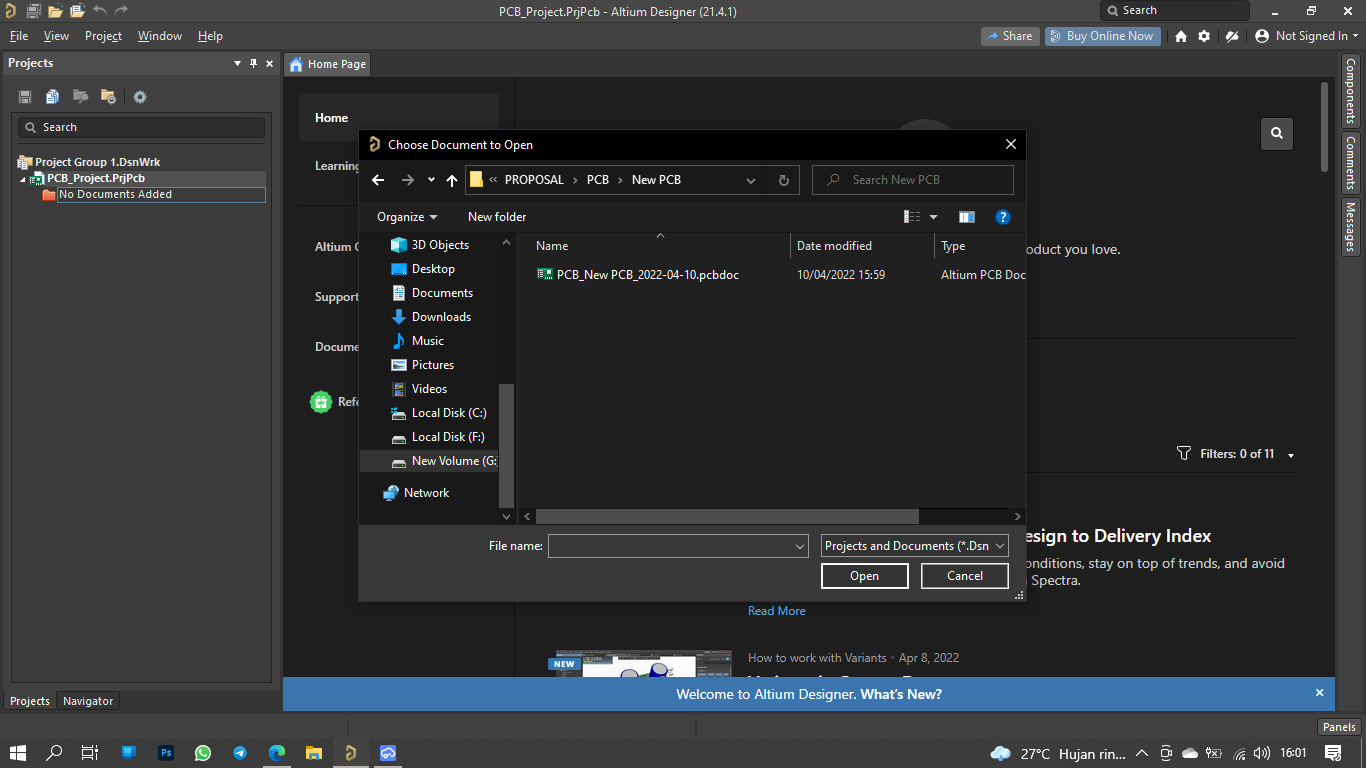This screenshot has width=1366, height=768.
Task: Pin the Projects panel with pushpin icon
Action: pyautogui.click(x=253, y=63)
